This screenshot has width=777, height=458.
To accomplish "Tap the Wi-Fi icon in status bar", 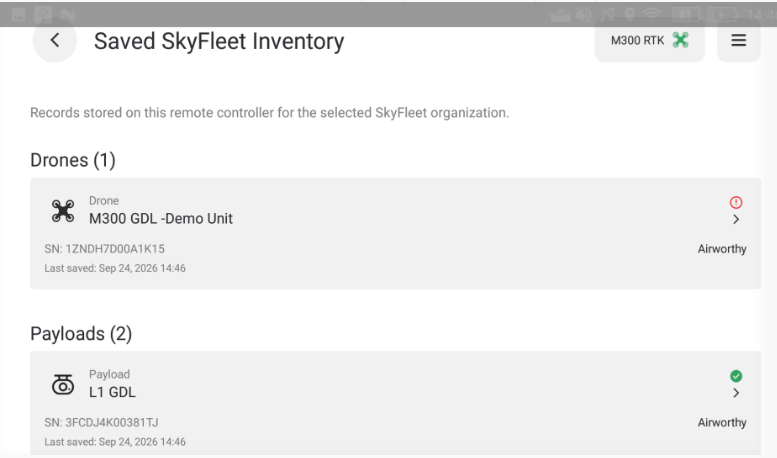I will 652,14.
